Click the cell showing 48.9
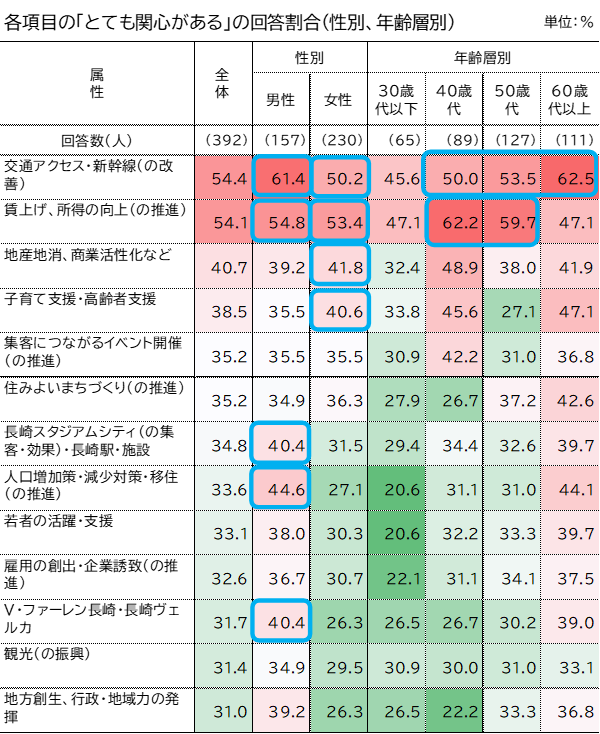The width and height of the screenshot is (600, 734). pyautogui.click(x=454, y=267)
